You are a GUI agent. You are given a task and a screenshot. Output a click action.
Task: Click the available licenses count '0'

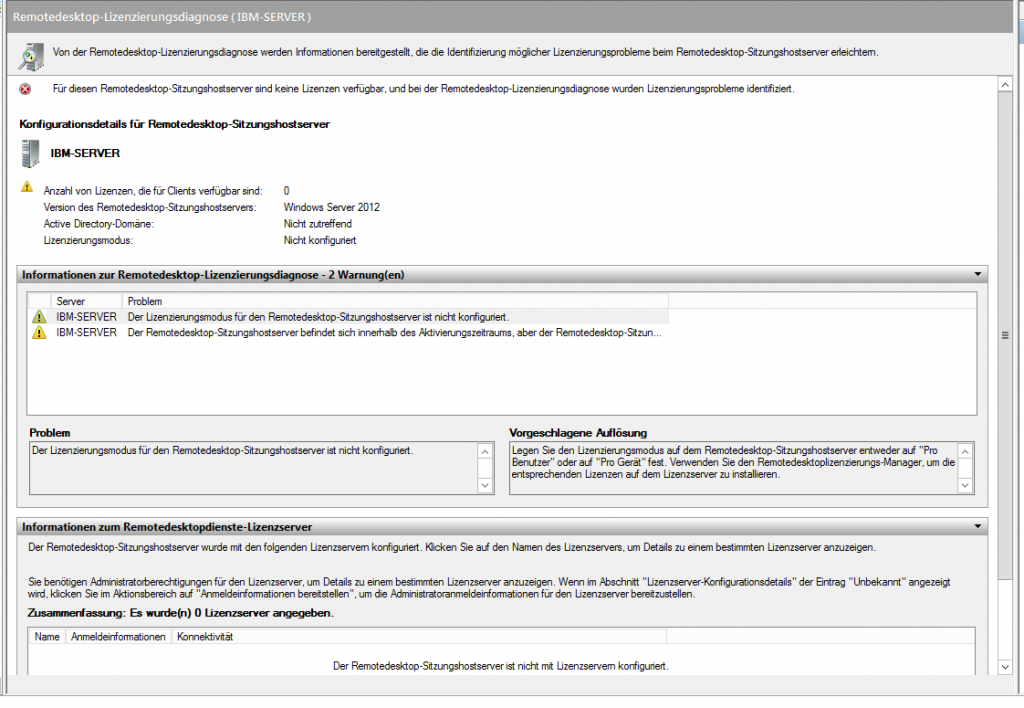286,191
